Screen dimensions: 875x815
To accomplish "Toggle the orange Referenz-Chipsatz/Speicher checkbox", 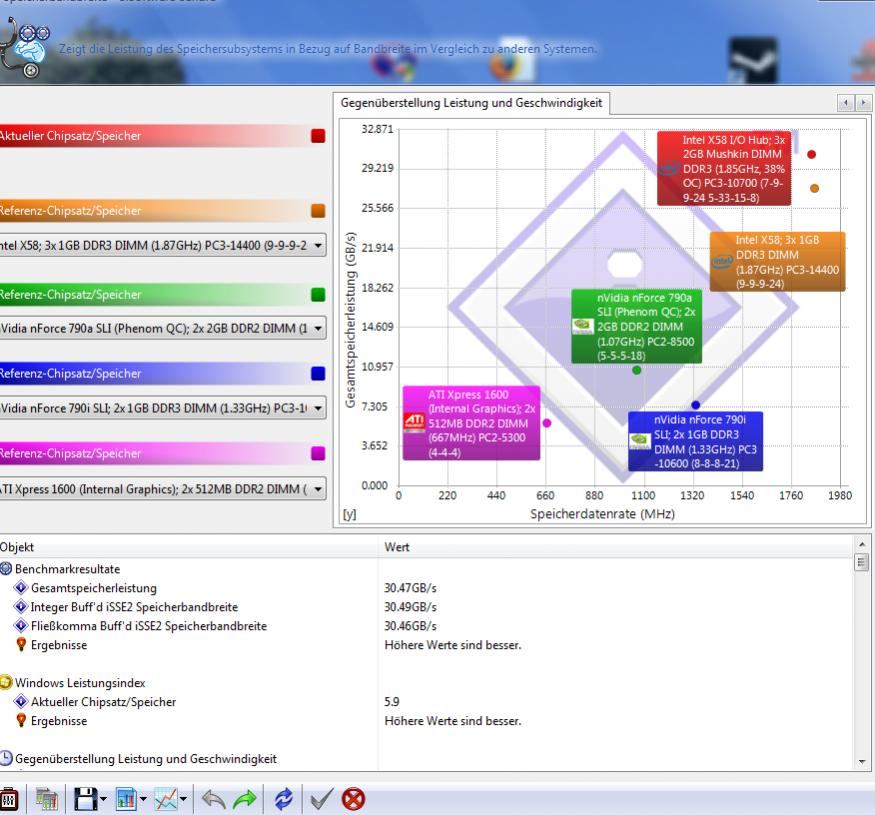I will point(318,210).
